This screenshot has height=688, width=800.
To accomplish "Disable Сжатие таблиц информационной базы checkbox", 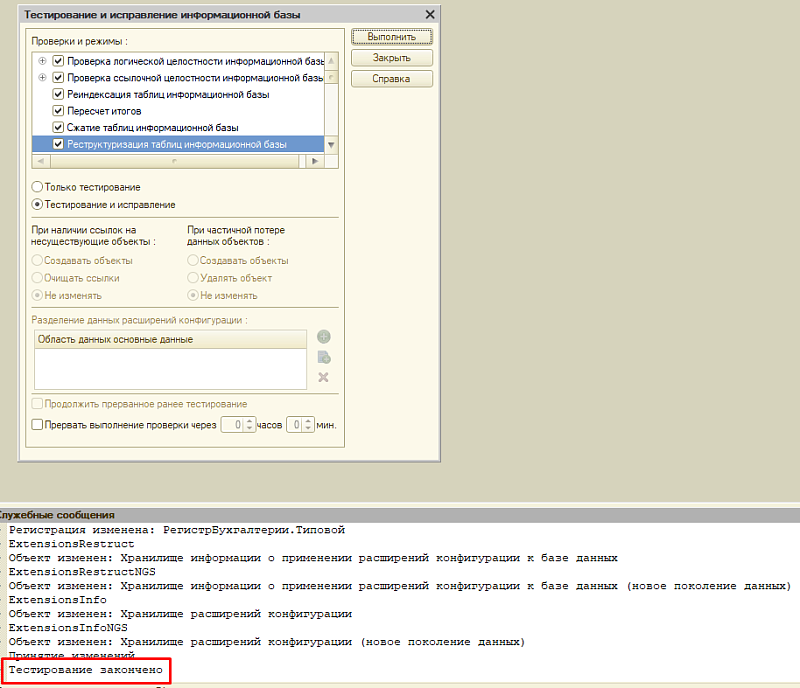I will pos(58,128).
